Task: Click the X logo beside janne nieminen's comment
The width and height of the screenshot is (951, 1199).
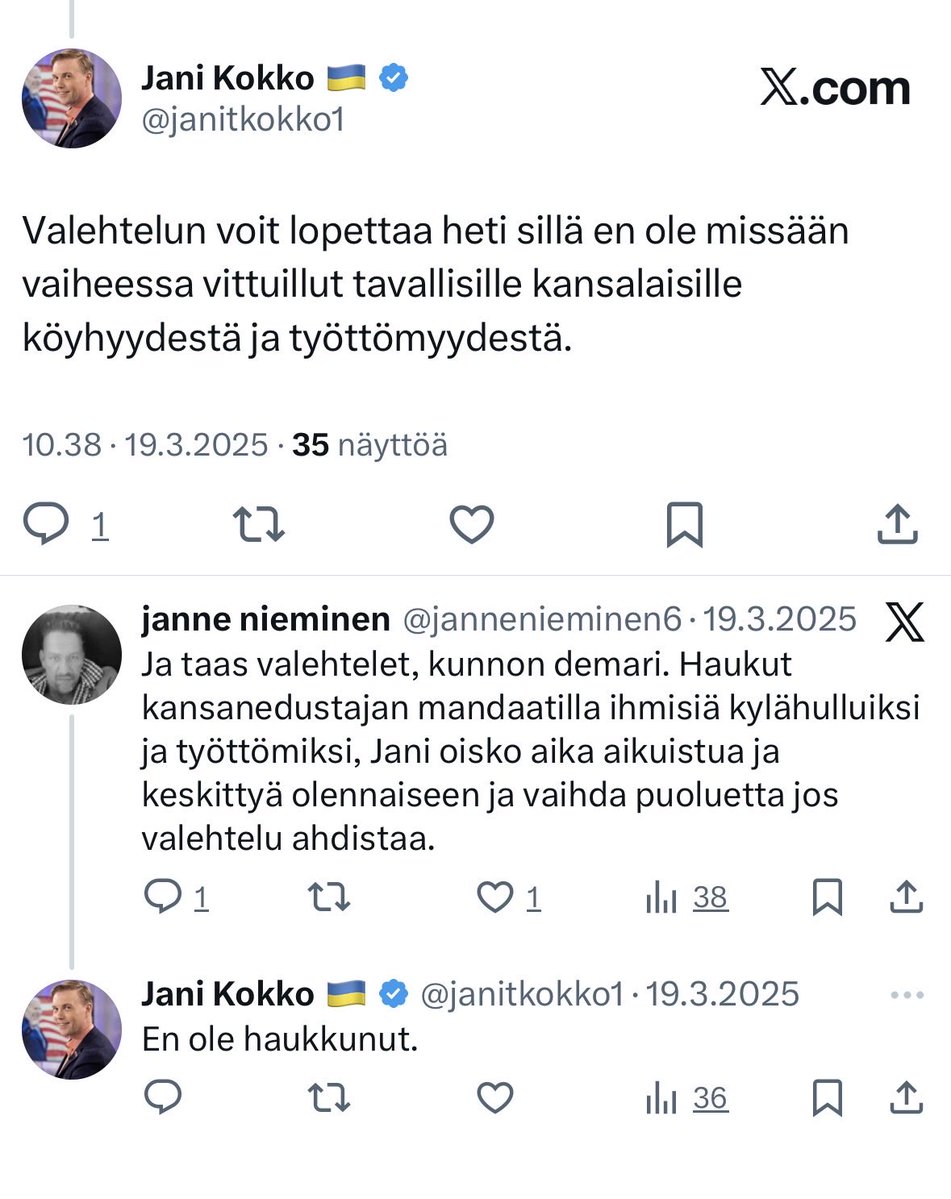Action: click(905, 622)
